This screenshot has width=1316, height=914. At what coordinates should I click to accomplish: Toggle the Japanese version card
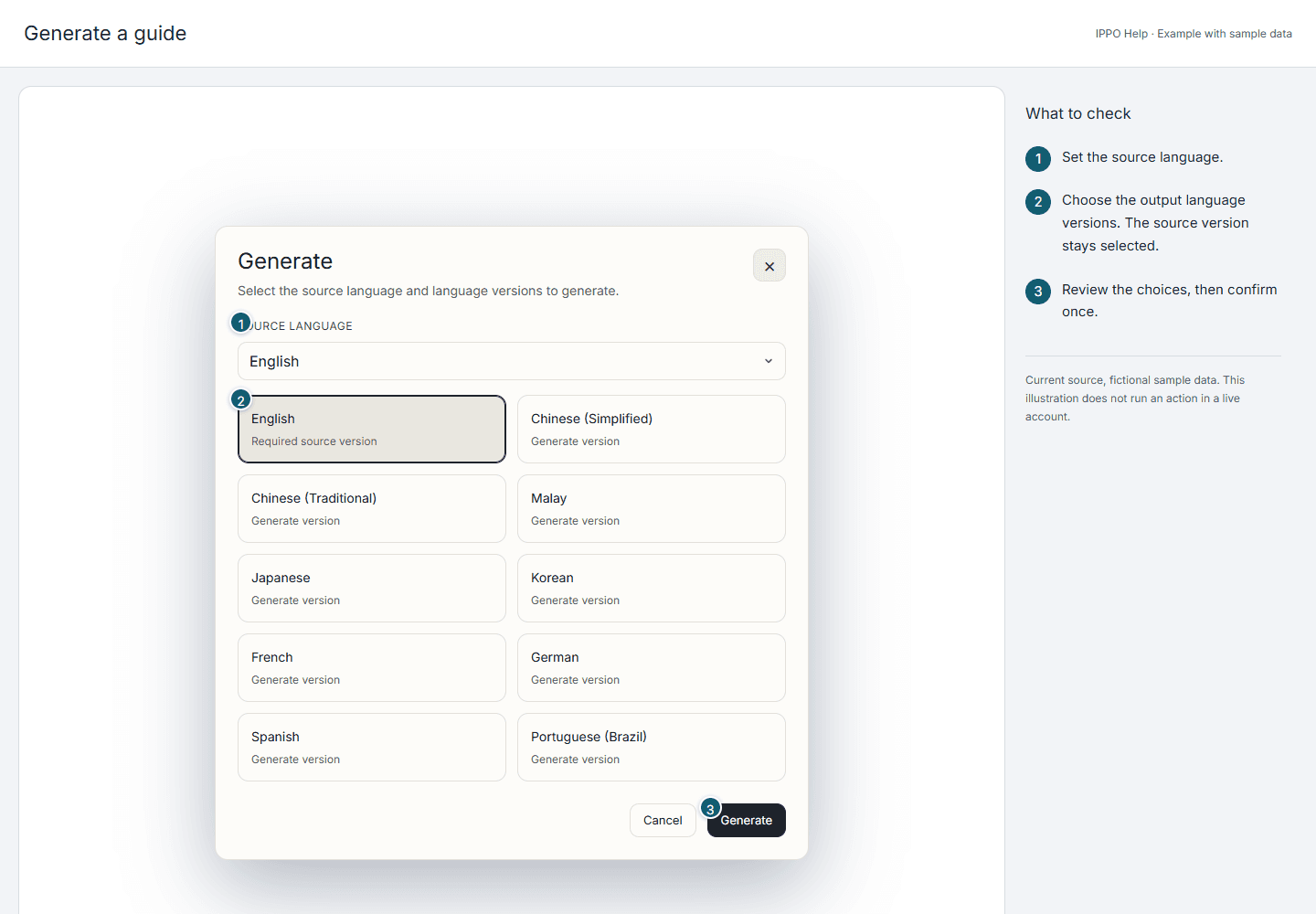(372, 589)
